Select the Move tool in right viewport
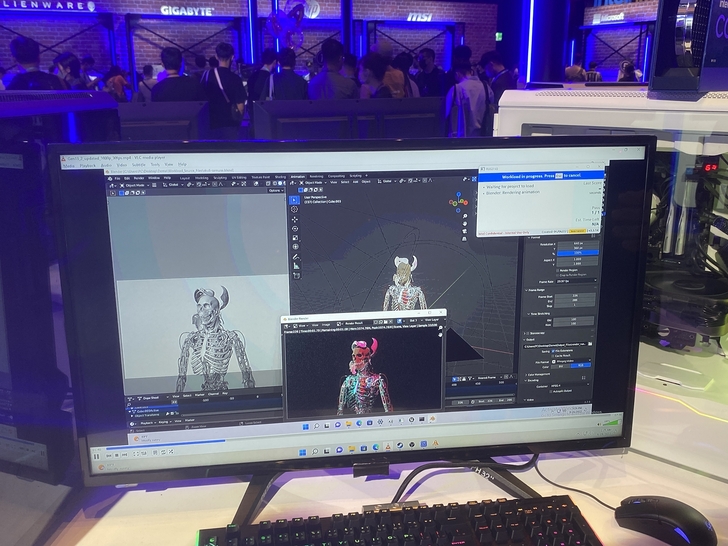Viewport: 728px width, 546px height. pyautogui.click(x=295, y=219)
